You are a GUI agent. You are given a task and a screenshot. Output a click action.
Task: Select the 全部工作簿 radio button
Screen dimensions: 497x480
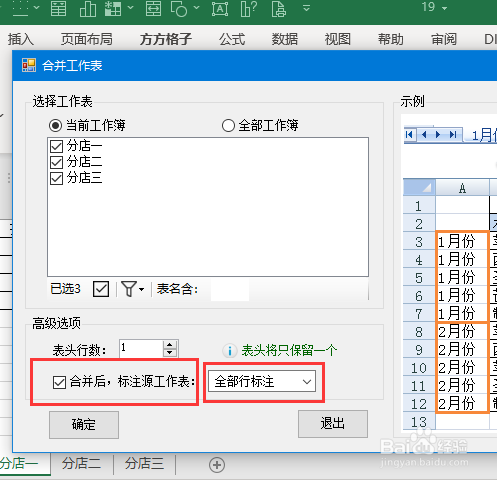tap(228, 126)
